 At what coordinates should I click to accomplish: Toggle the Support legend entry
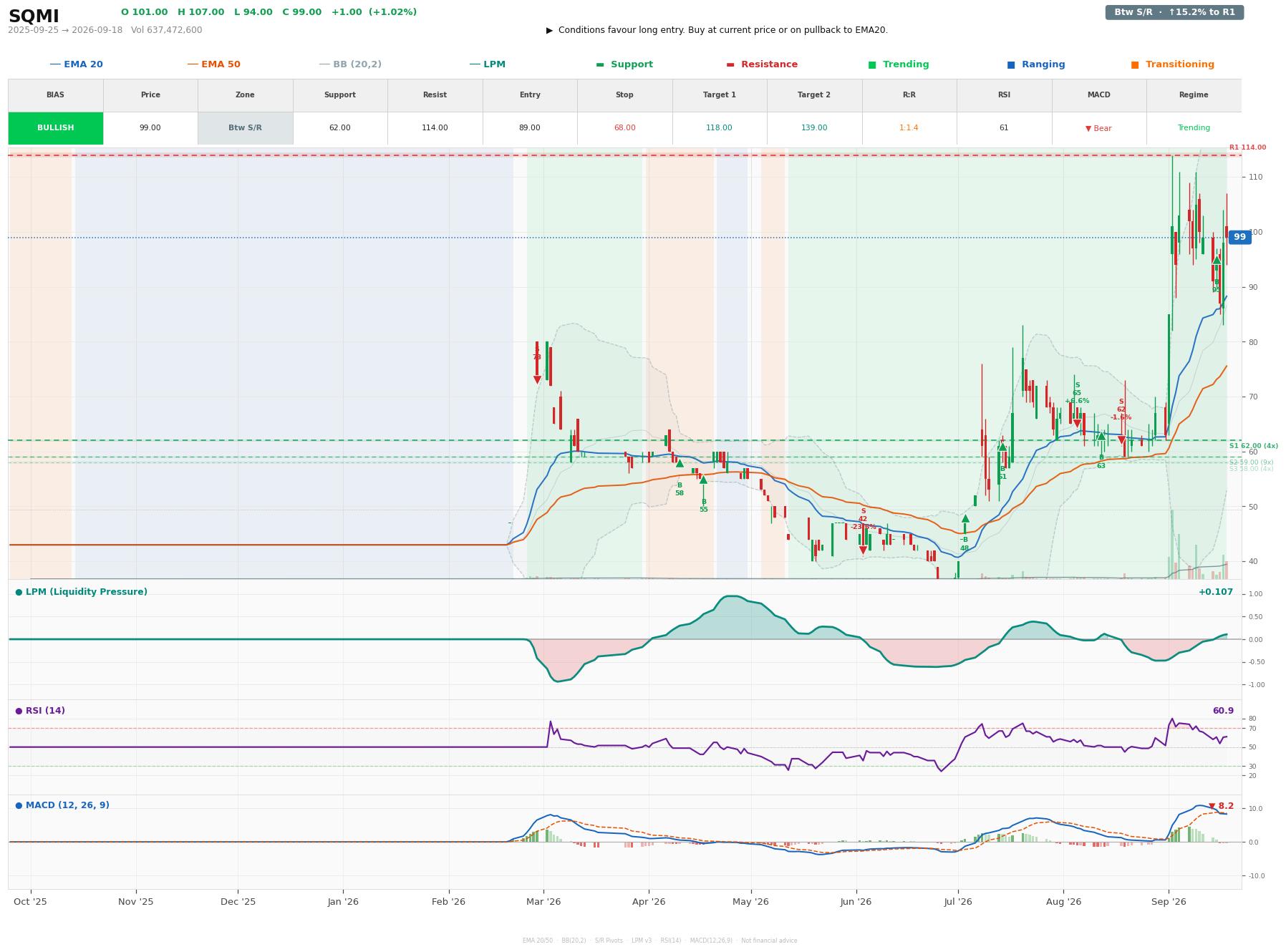point(624,64)
